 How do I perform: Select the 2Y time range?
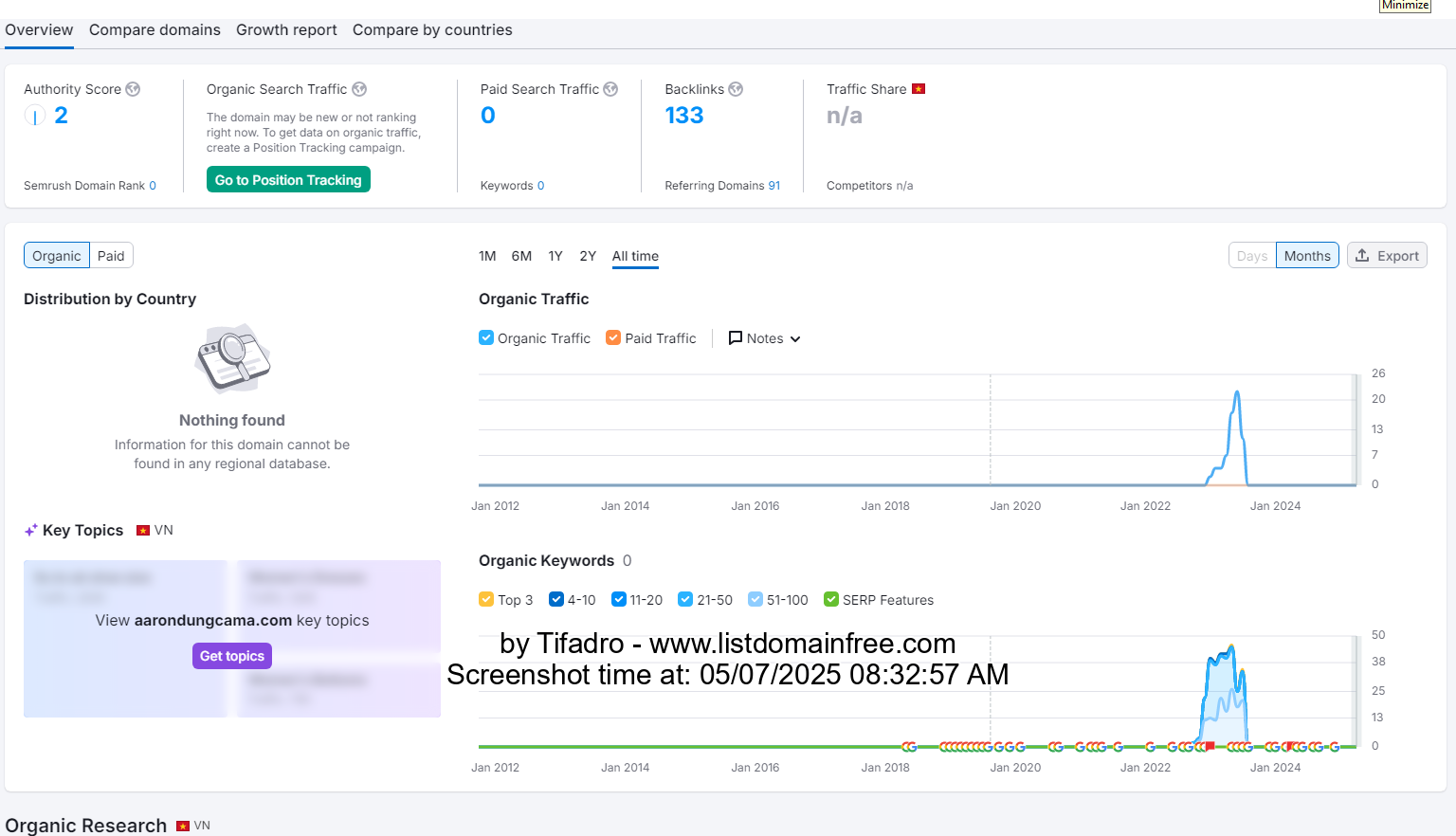click(x=588, y=256)
